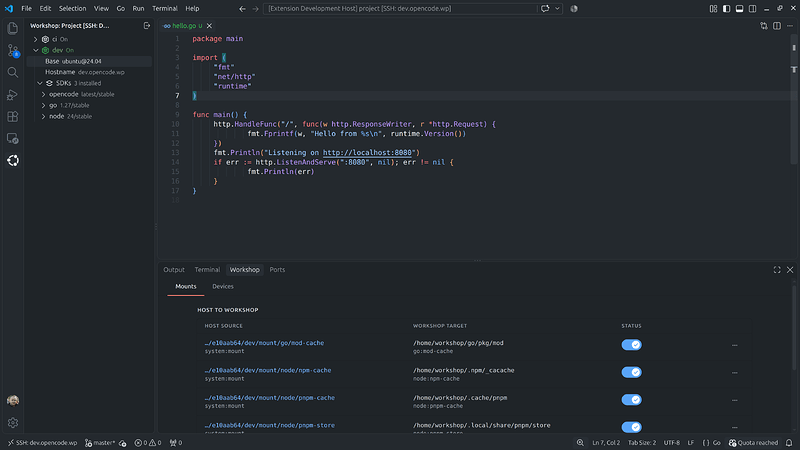
Task: Click the master branch in status bar
Action: pyautogui.click(x=99, y=443)
